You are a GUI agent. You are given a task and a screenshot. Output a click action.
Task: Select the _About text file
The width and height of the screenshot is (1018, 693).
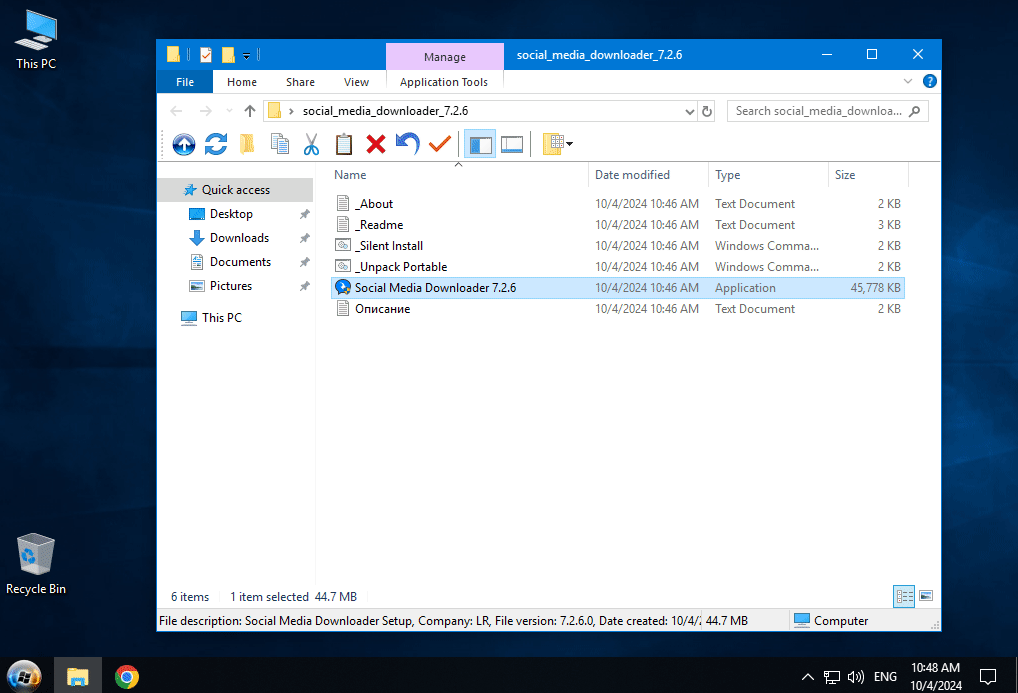pos(618,204)
